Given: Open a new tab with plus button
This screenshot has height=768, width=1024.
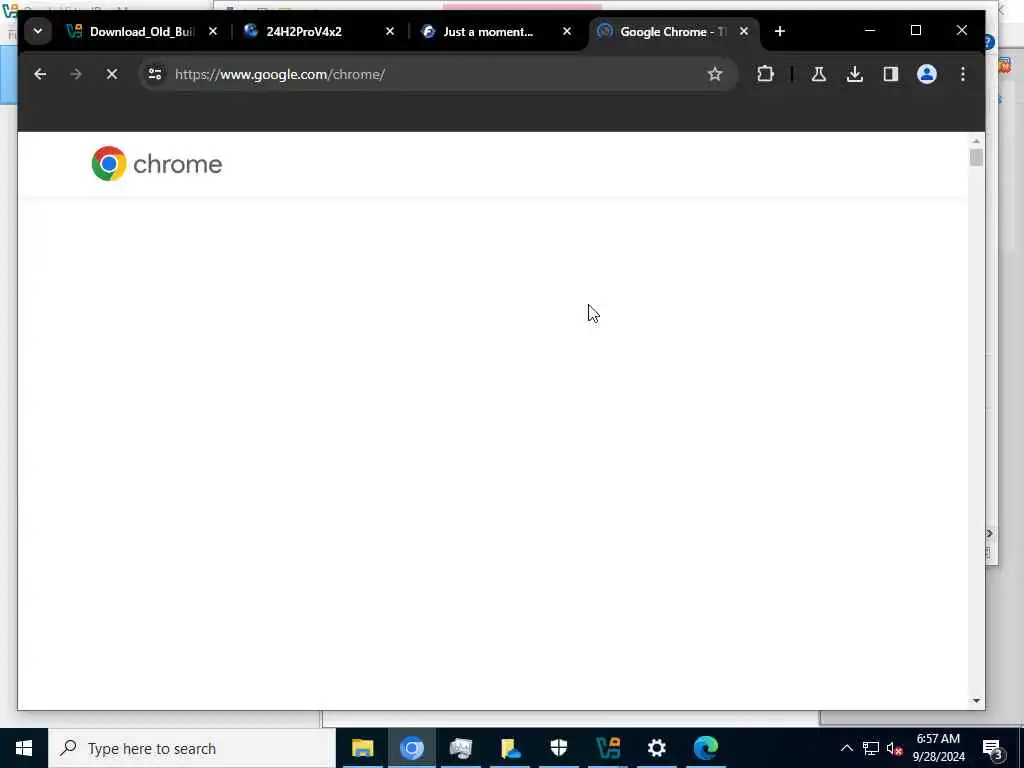Looking at the screenshot, I should pos(780,31).
